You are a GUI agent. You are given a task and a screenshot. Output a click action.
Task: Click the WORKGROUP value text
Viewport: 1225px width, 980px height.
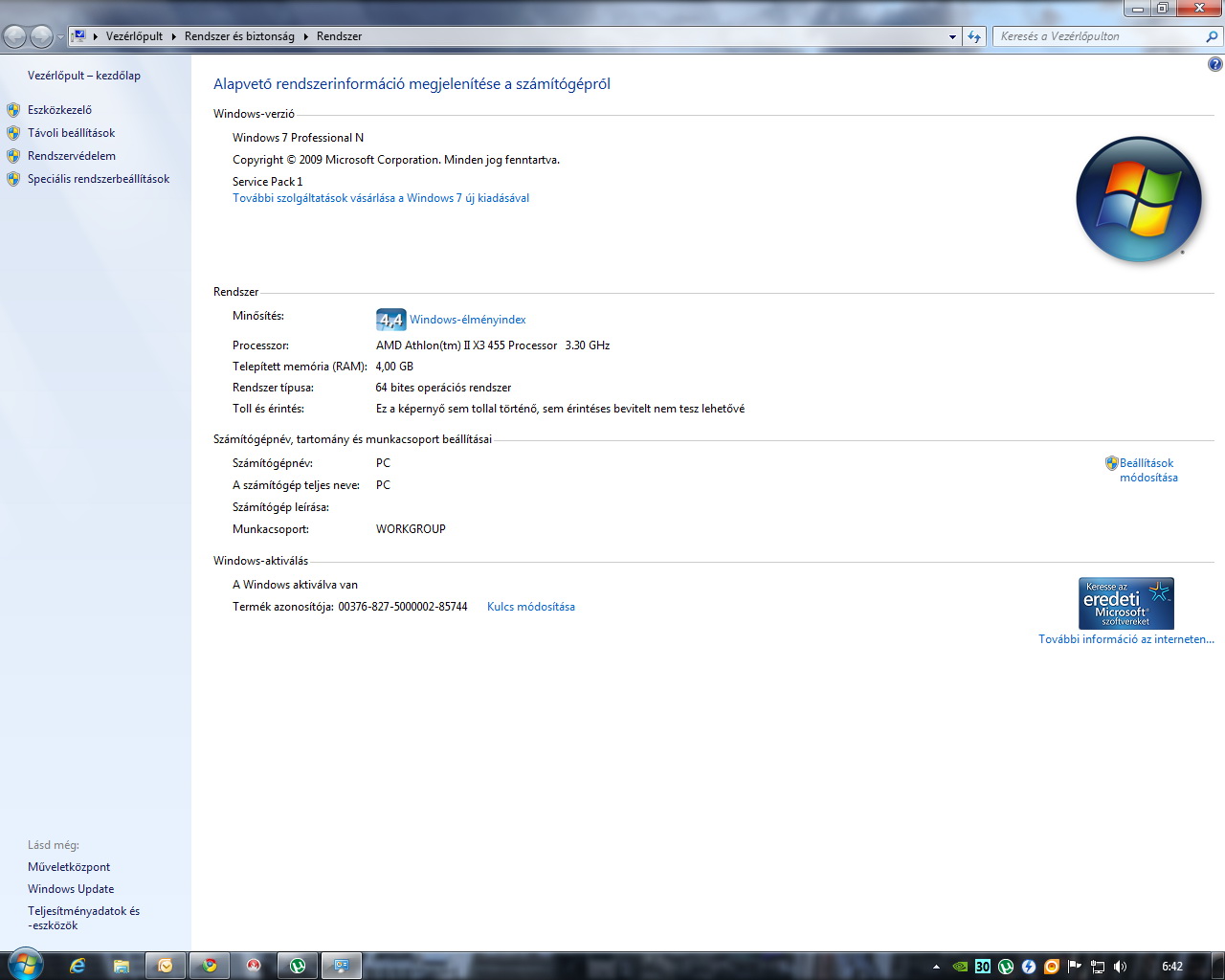pyautogui.click(x=411, y=529)
